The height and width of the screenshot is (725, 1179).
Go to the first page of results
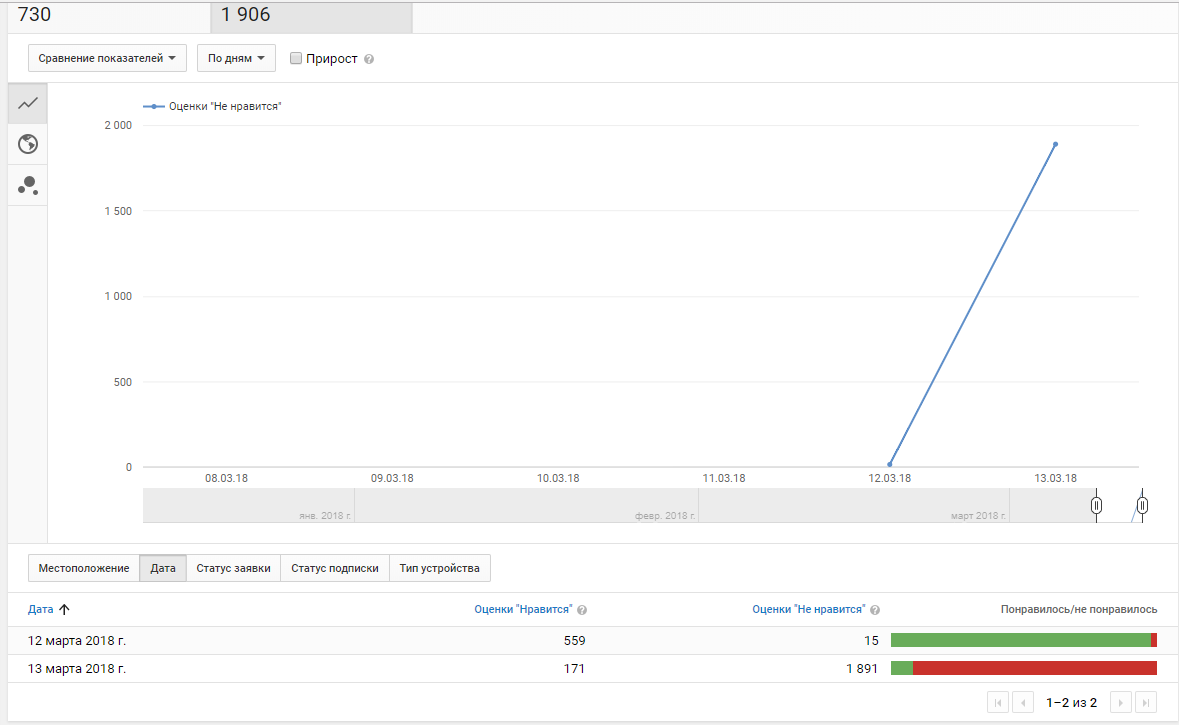coord(998,702)
